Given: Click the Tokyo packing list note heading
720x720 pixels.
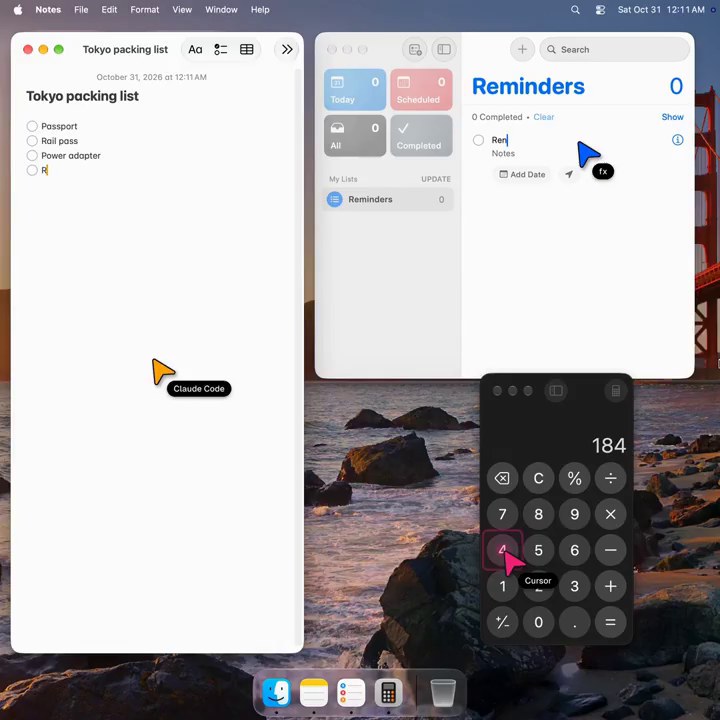Looking at the screenshot, I should (82, 96).
